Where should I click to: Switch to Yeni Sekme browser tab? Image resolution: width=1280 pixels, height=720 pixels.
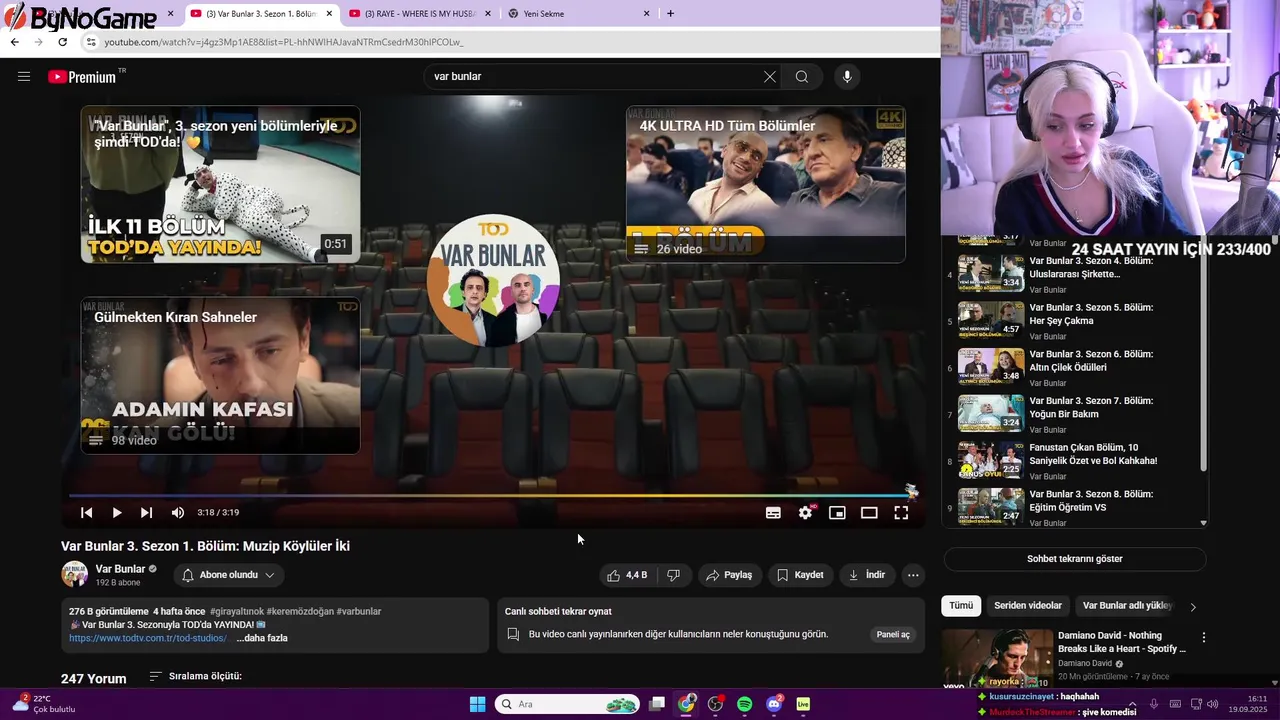[579, 14]
